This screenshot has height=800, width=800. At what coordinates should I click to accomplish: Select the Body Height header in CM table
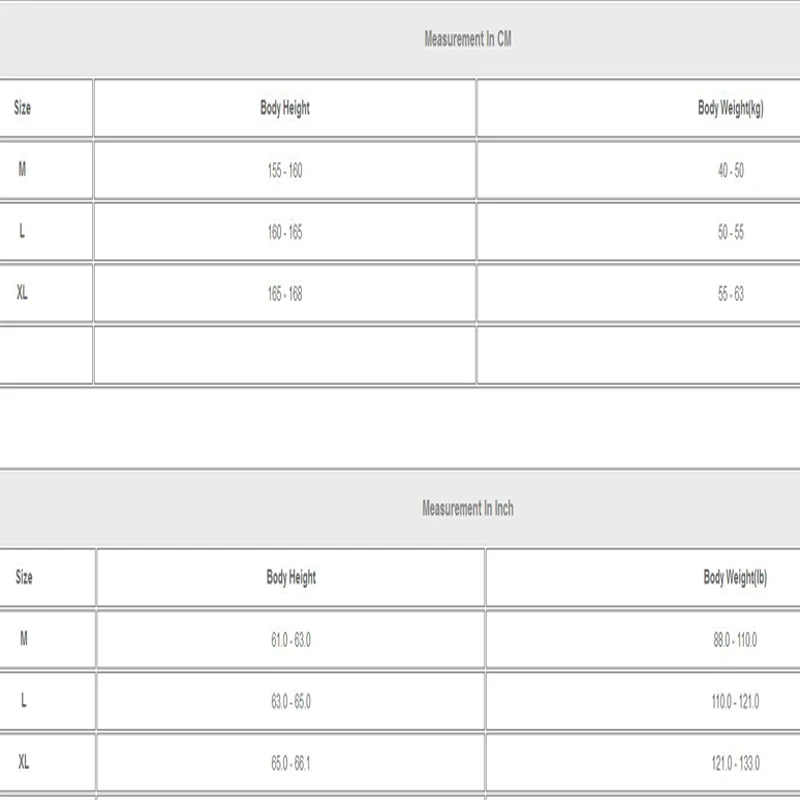(x=285, y=108)
